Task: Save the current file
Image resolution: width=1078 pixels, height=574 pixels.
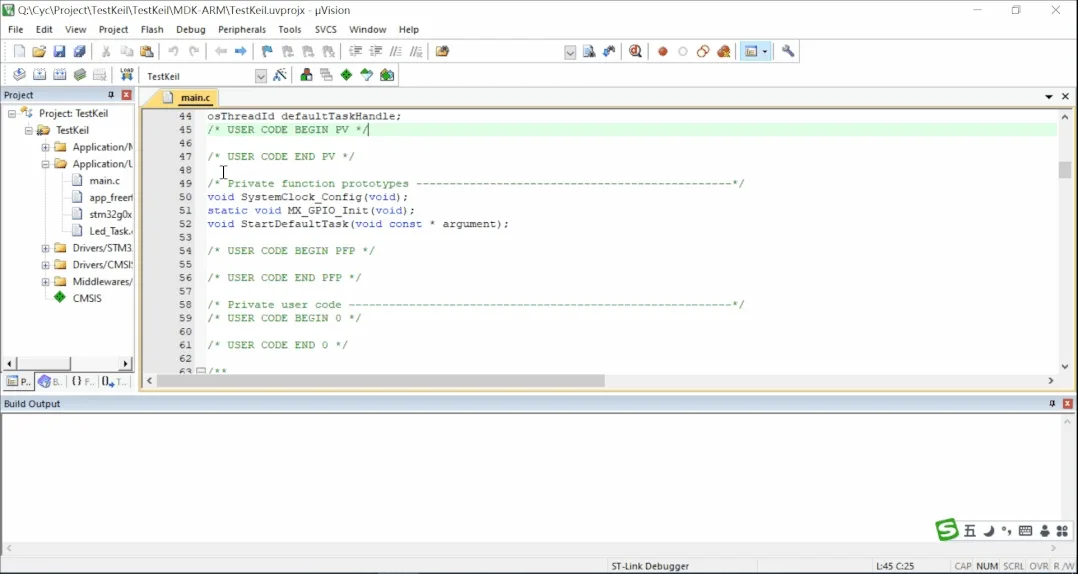Action: tap(59, 52)
